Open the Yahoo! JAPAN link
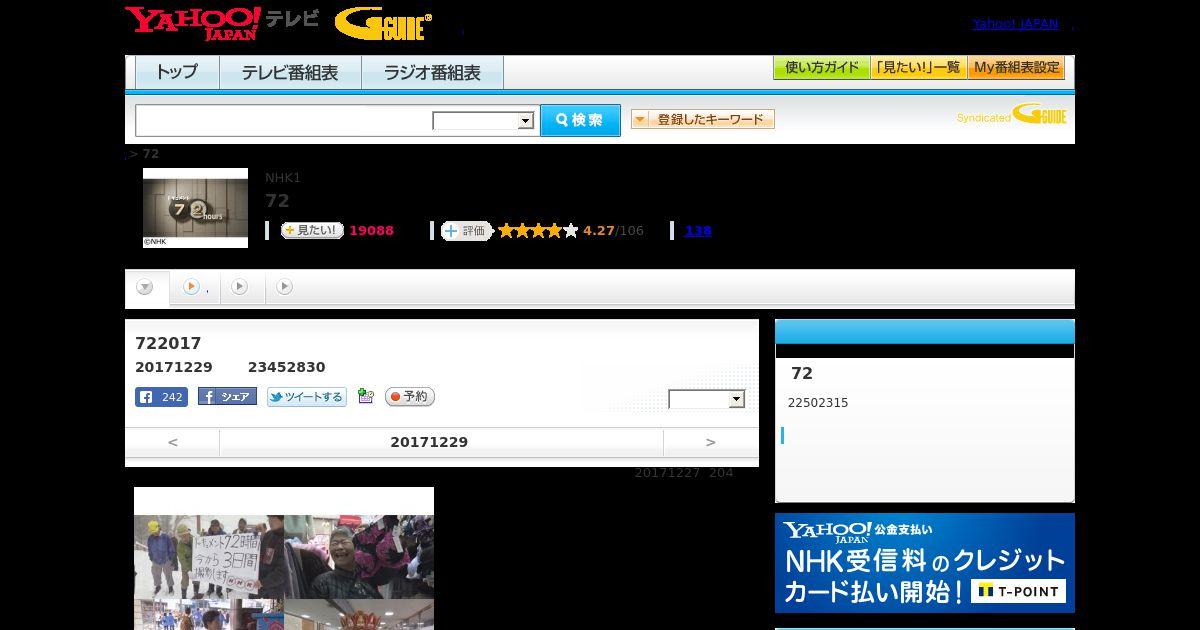The height and width of the screenshot is (630, 1200). click(x=1015, y=24)
